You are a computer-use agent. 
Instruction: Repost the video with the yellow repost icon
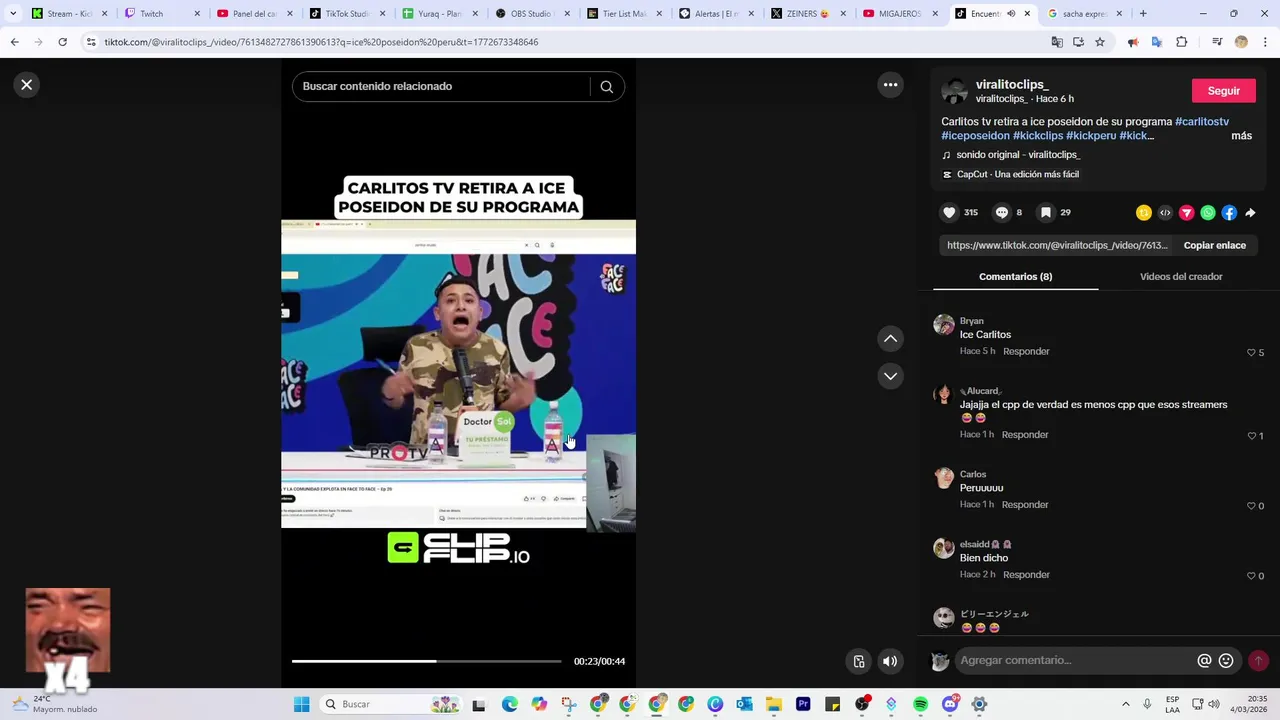click(x=1144, y=212)
